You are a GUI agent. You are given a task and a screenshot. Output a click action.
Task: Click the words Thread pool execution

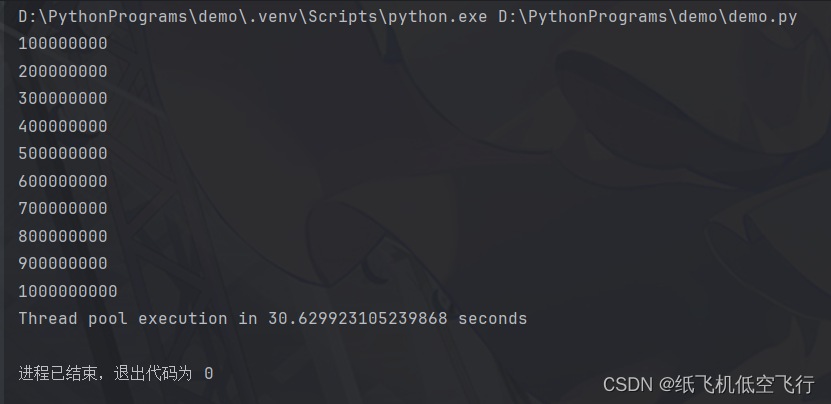tap(123, 319)
